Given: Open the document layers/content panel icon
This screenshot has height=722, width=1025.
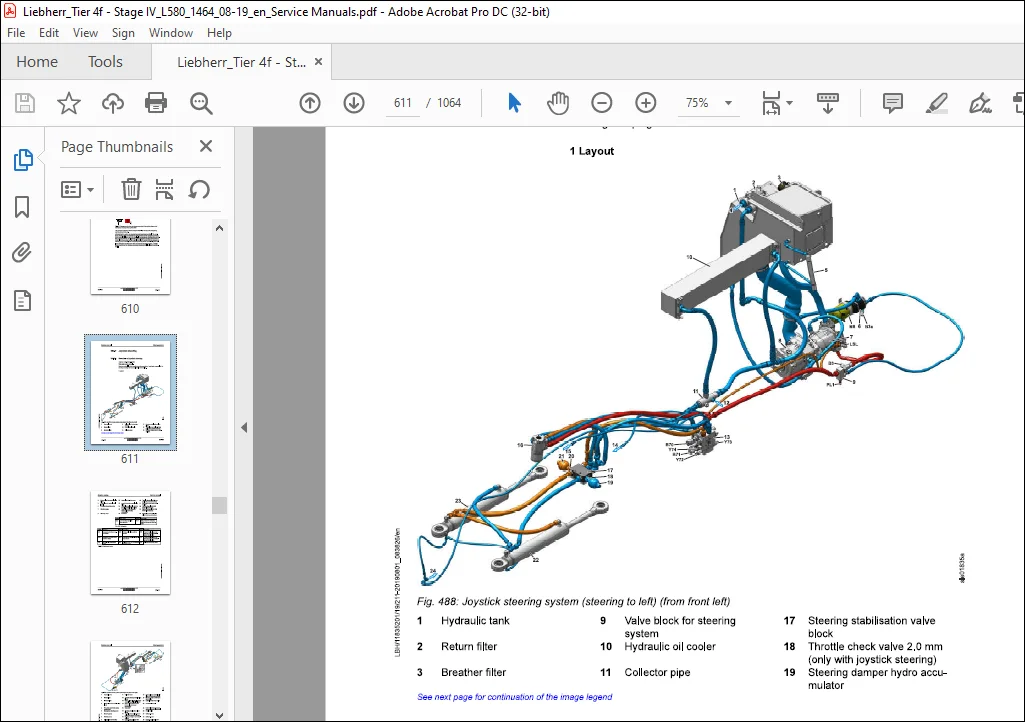Looking at the screenshot, I should (22, 301).
